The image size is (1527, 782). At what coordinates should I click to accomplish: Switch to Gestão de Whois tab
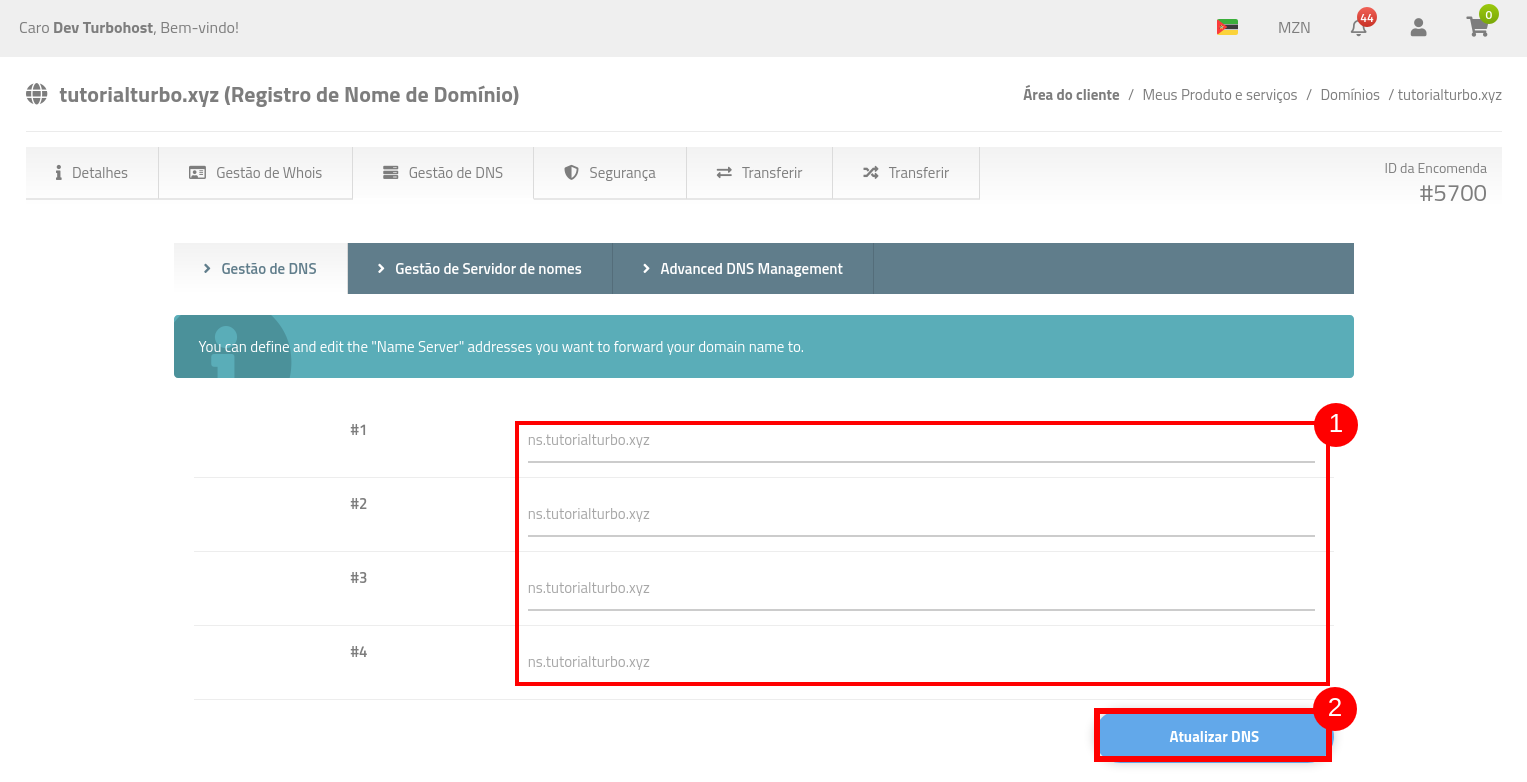pos(256,173)
